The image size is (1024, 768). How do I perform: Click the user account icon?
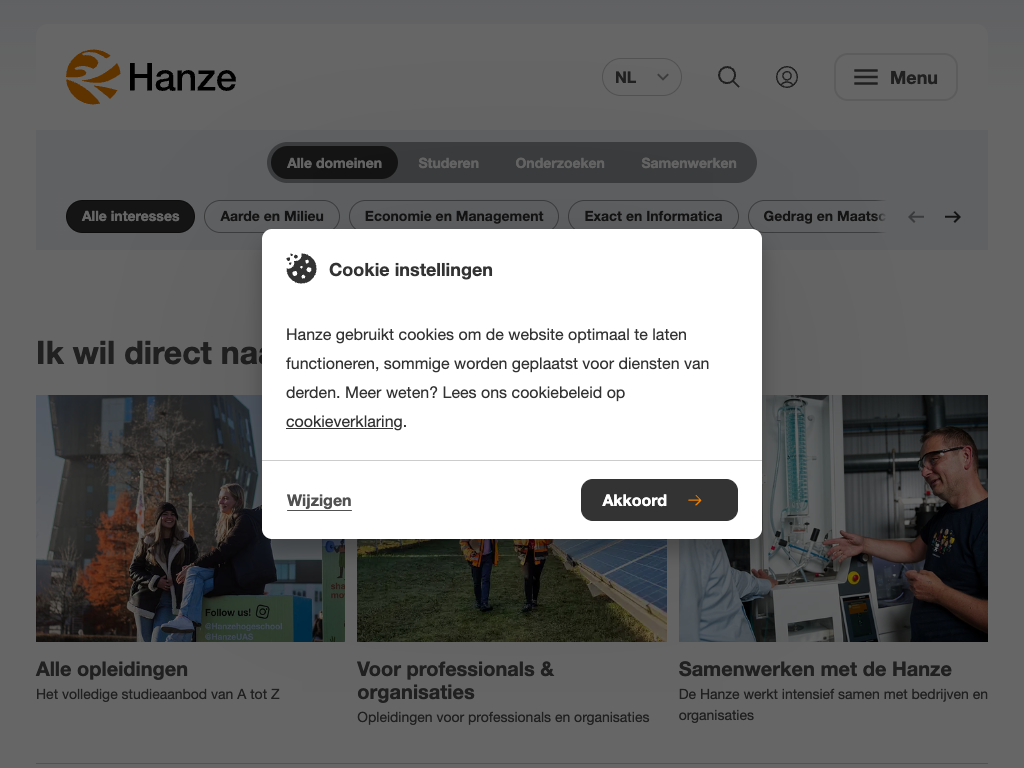pyautogui.click(x=787, y=77)
